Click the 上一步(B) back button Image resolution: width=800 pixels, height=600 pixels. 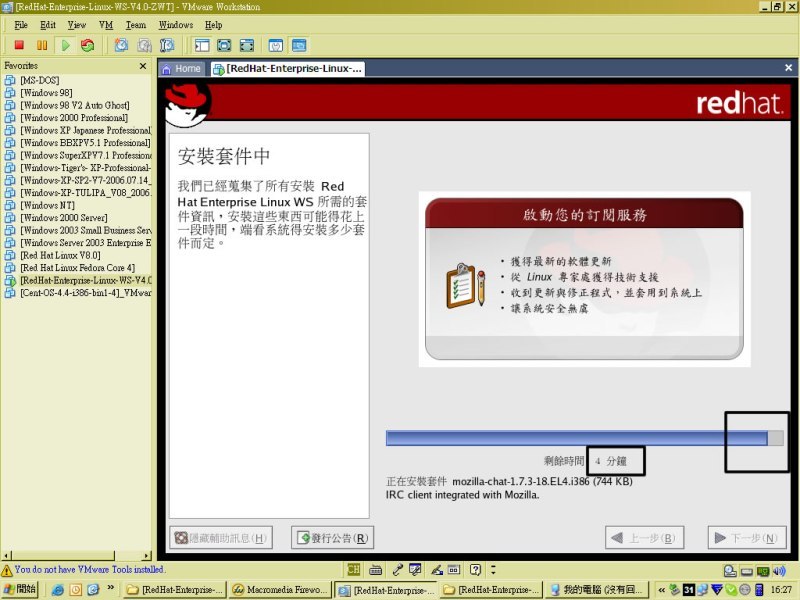click(x=644, y=538)
